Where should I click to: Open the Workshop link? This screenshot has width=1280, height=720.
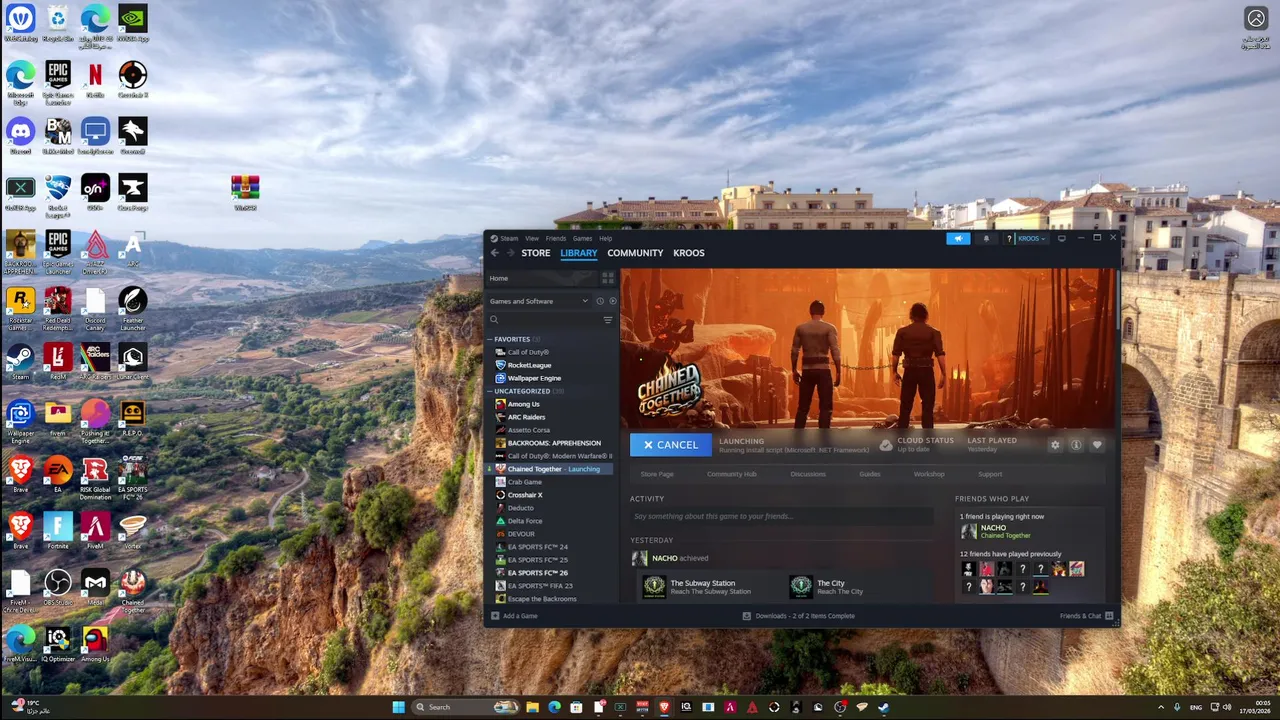click(x=929, y=474)
